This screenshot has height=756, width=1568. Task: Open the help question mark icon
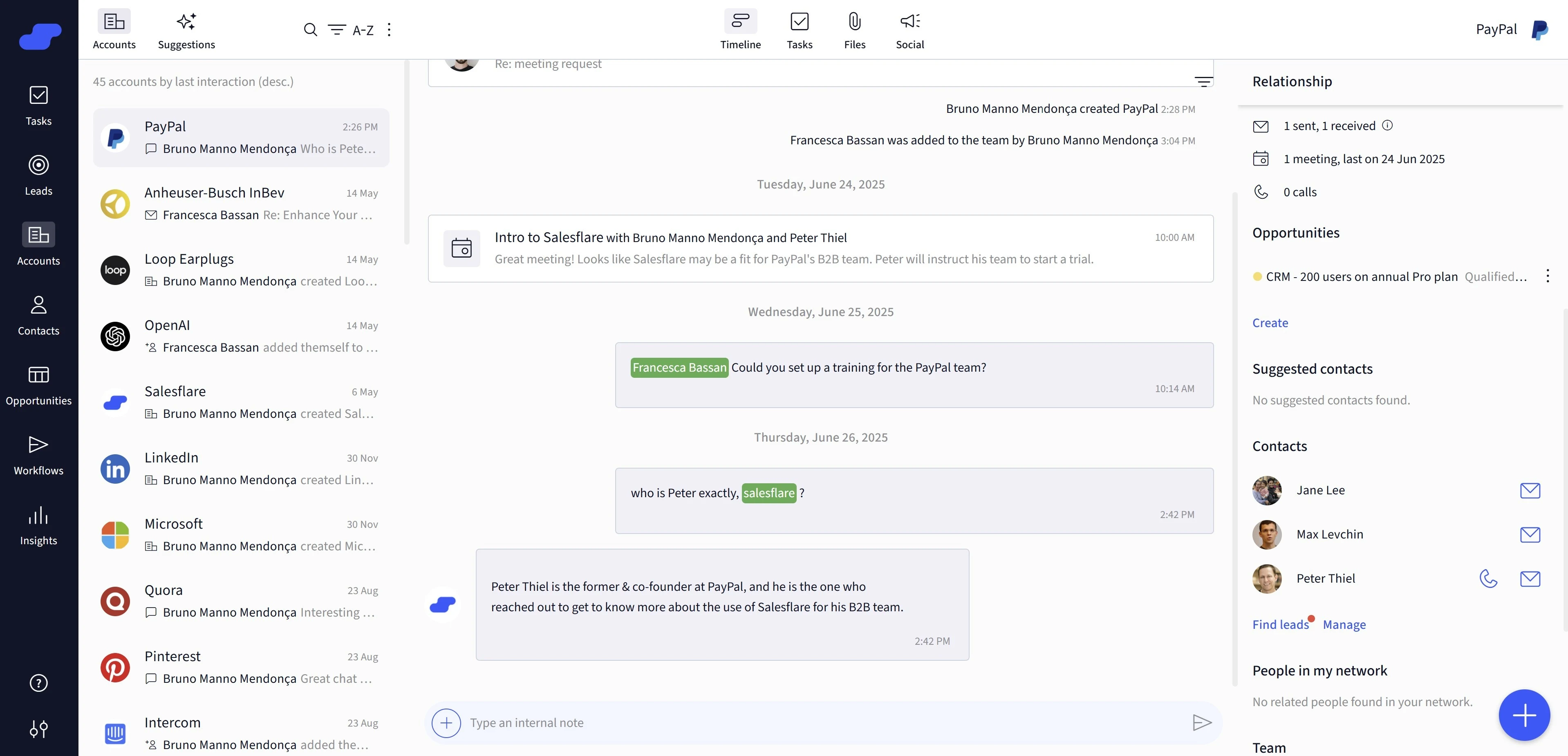pyautogui.click(x=38, y=683)
